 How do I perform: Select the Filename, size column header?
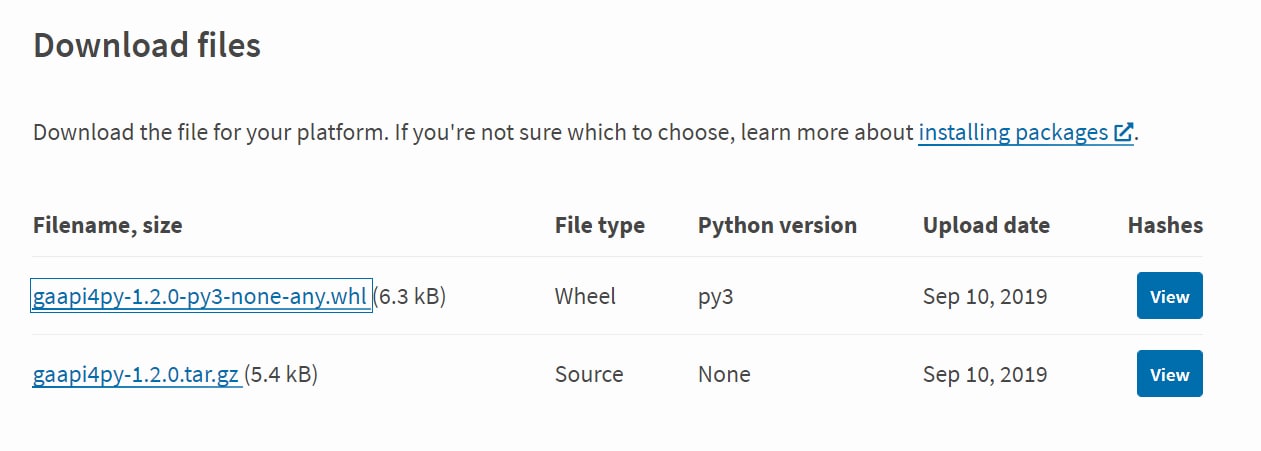pos(108,226)
